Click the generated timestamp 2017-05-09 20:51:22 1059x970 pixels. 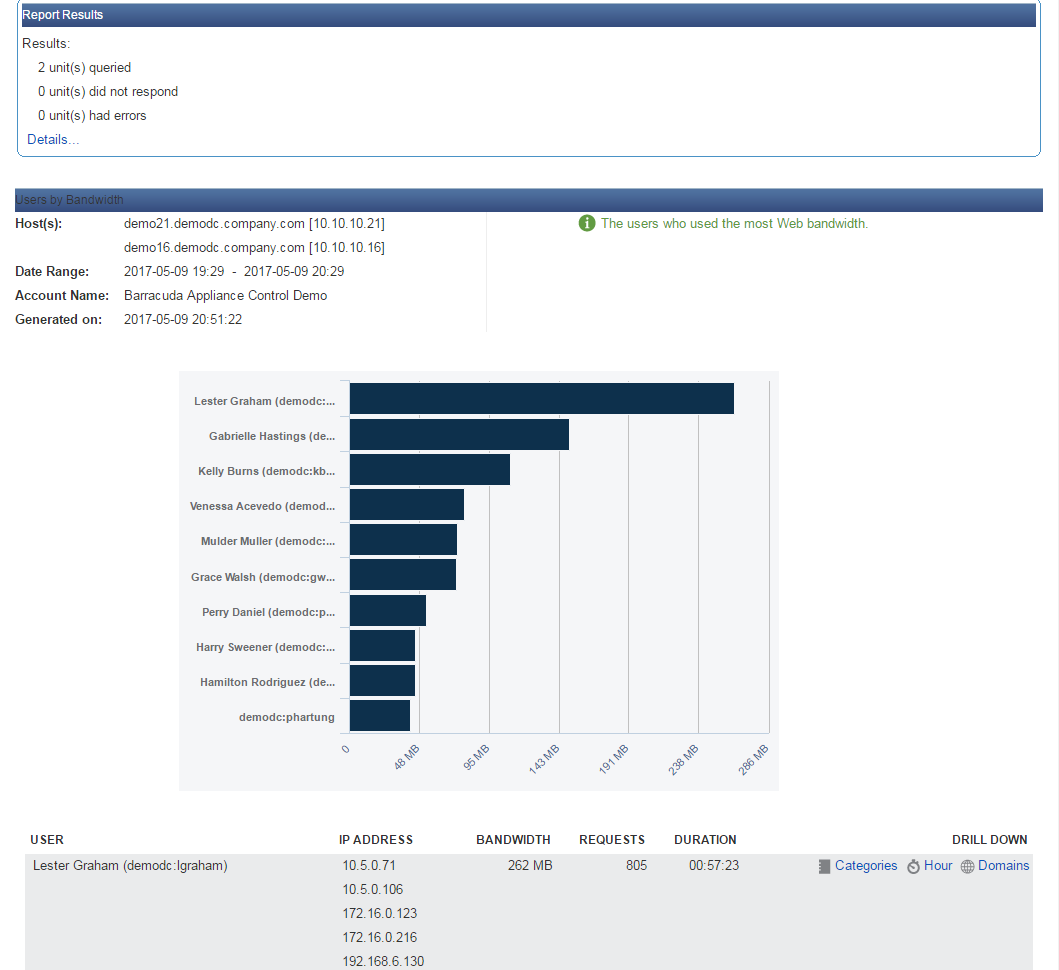coord(182,320)
